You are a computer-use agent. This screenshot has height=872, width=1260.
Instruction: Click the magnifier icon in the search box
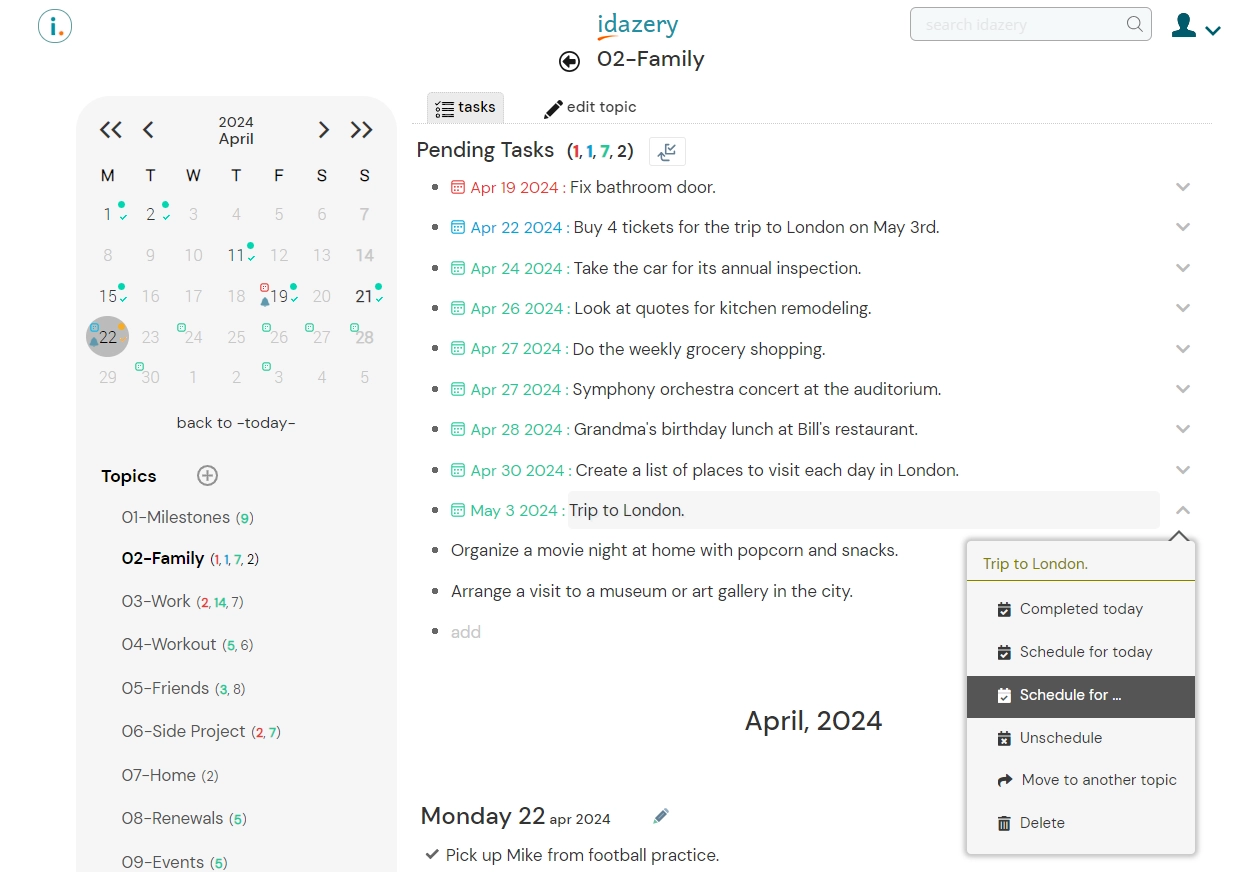pyautogui.click(x=1134, y=25)
